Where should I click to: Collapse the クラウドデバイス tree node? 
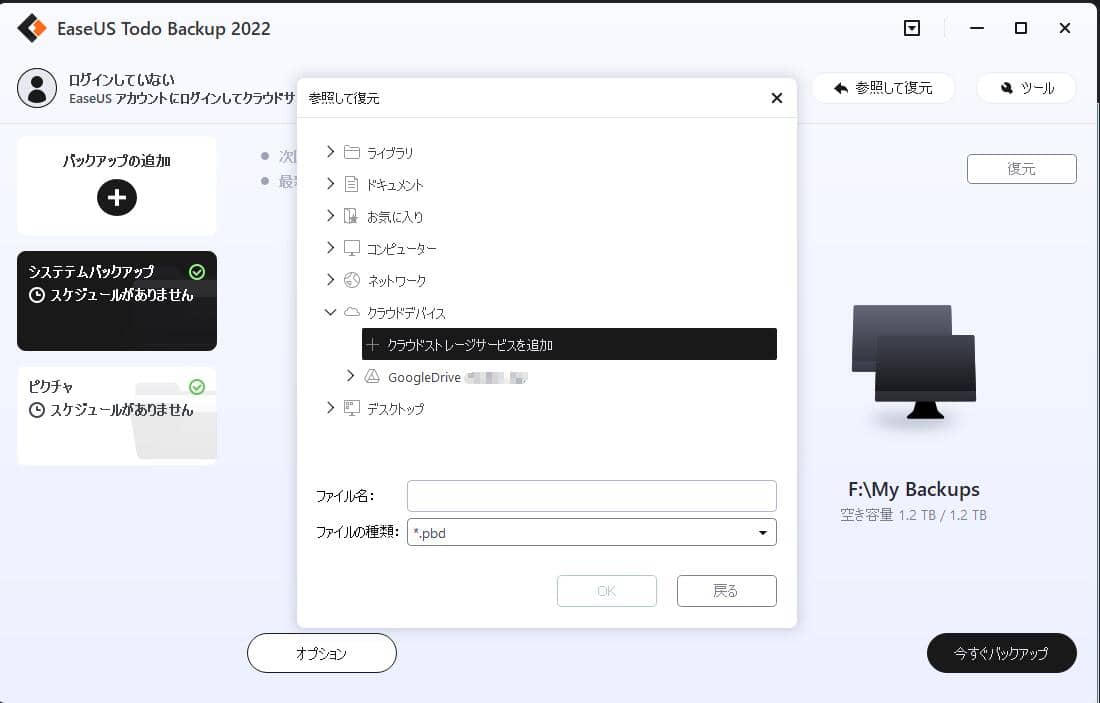pos(330,312)
